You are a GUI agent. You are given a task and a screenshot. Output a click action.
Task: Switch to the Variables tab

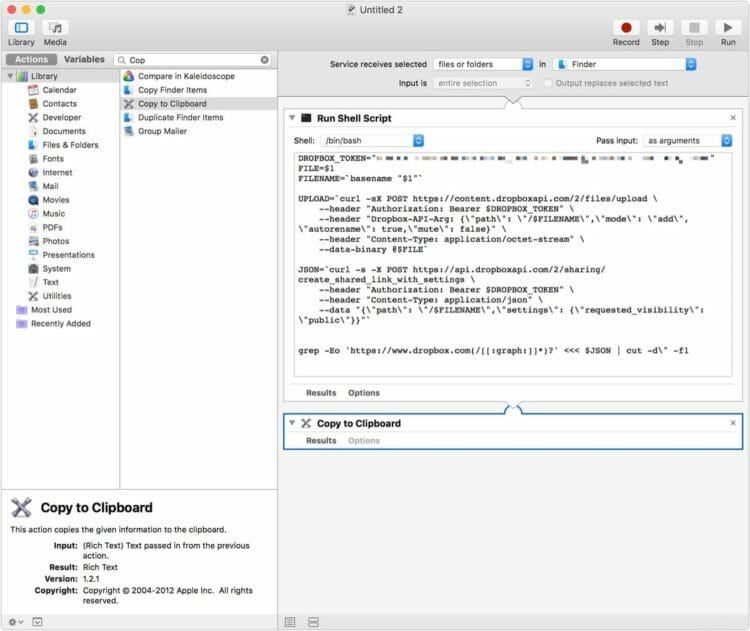pyautogui.click(x=84, y=59)
